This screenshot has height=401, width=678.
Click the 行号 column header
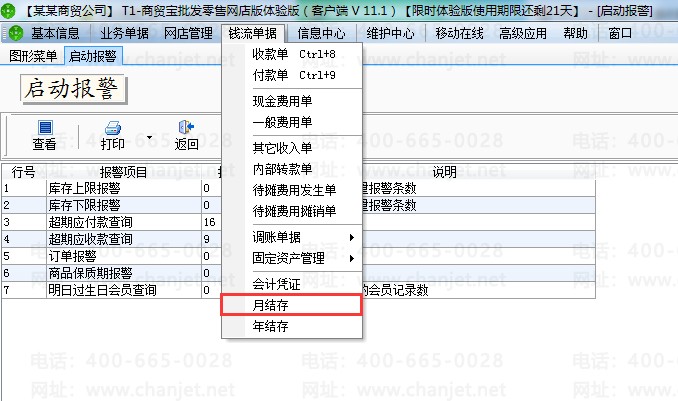click(23, 172)
